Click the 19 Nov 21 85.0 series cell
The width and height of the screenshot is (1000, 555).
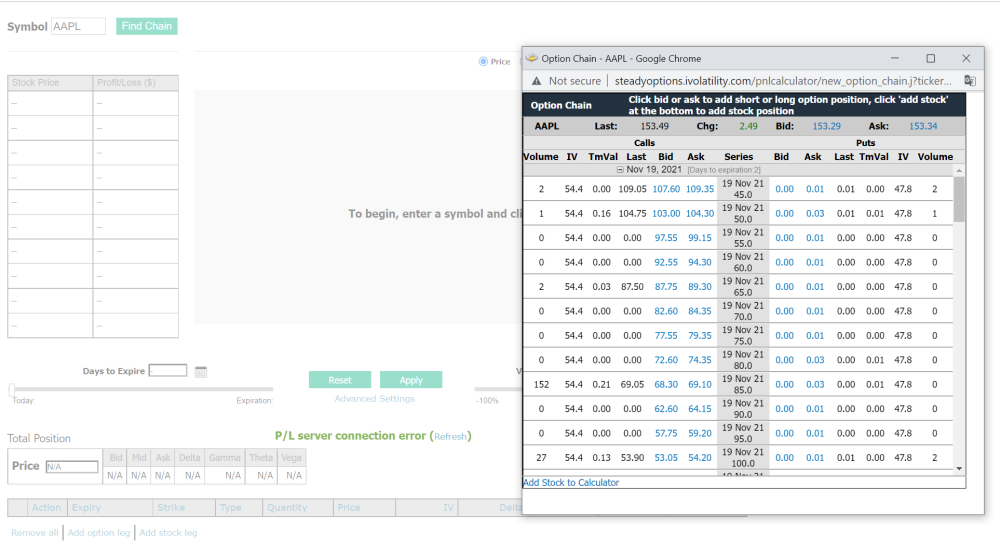pos(743,385)
